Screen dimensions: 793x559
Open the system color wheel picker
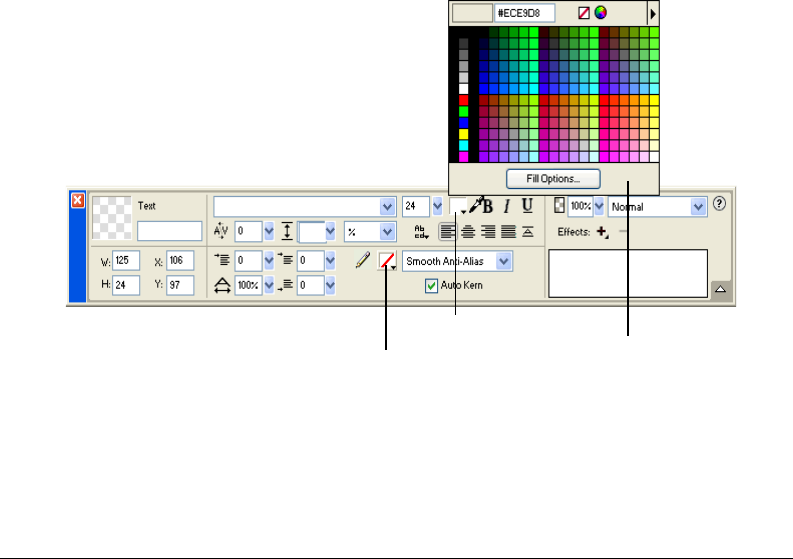(x=600, y=13)
